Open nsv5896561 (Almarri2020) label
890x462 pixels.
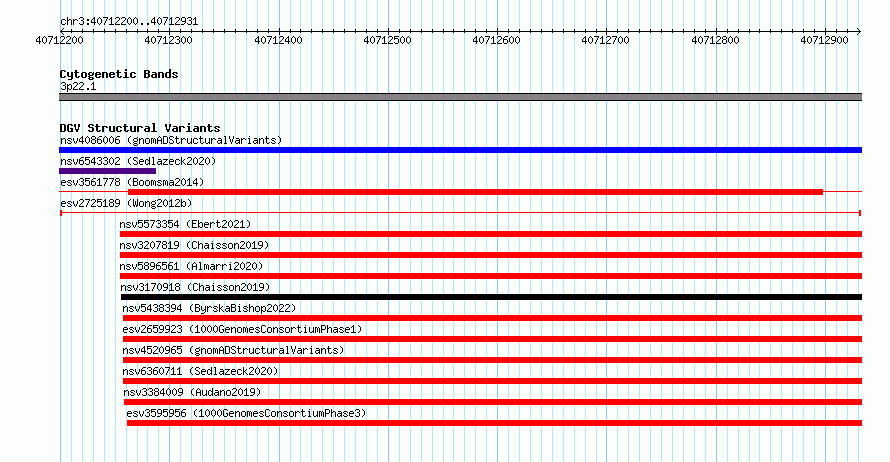coord(191,266)
